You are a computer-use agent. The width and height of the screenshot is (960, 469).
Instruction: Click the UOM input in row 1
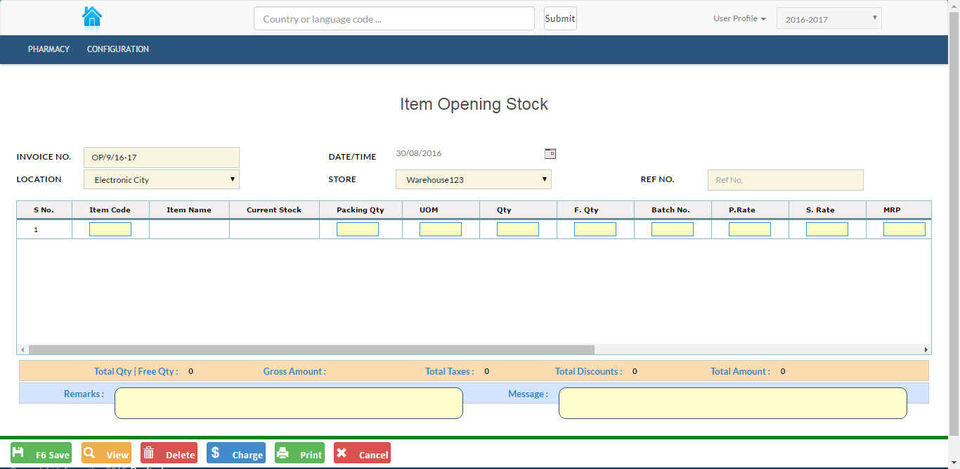pos(440,229)
